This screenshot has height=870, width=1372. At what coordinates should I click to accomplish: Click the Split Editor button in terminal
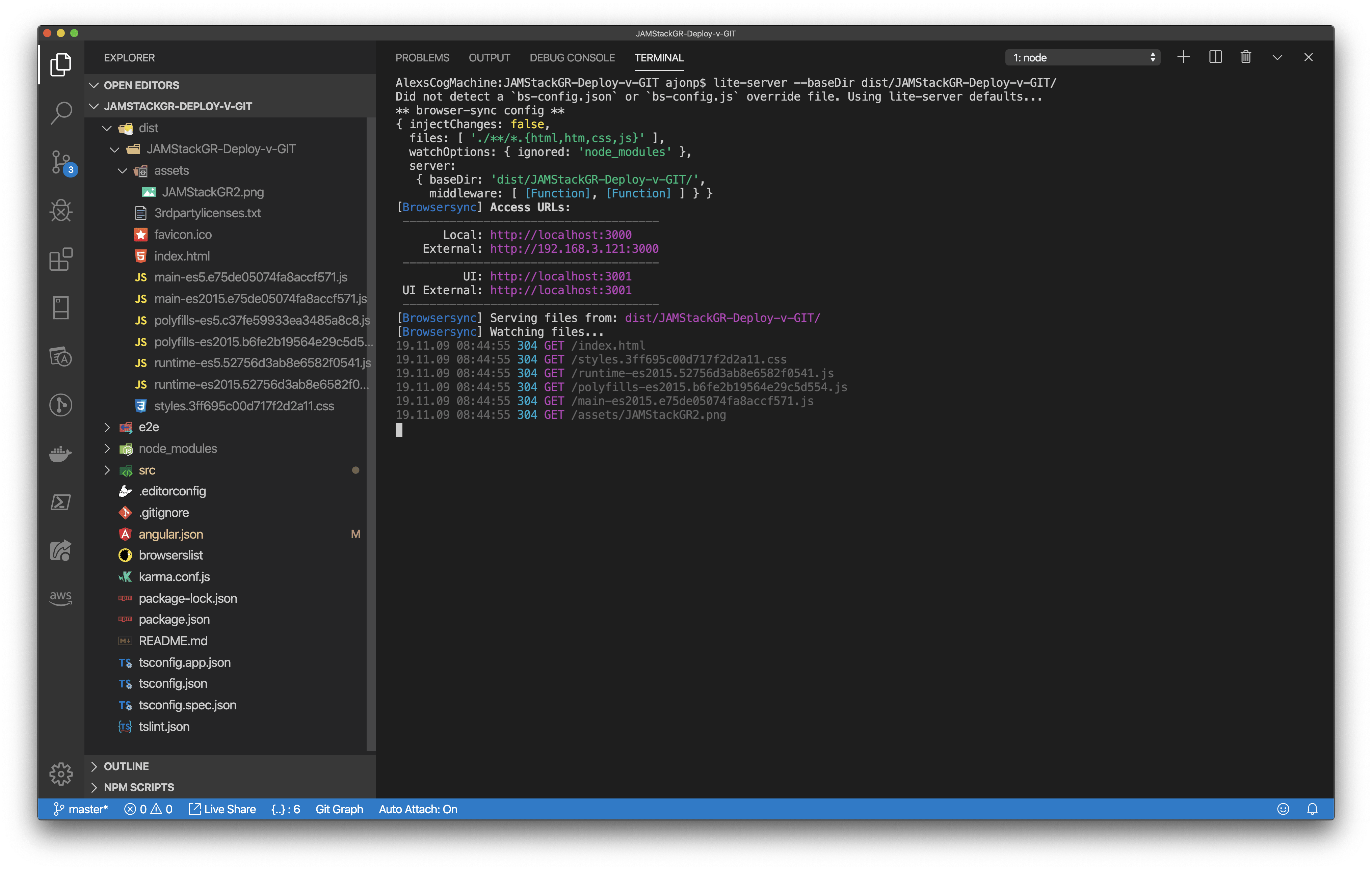click(x=1214, y=57)
